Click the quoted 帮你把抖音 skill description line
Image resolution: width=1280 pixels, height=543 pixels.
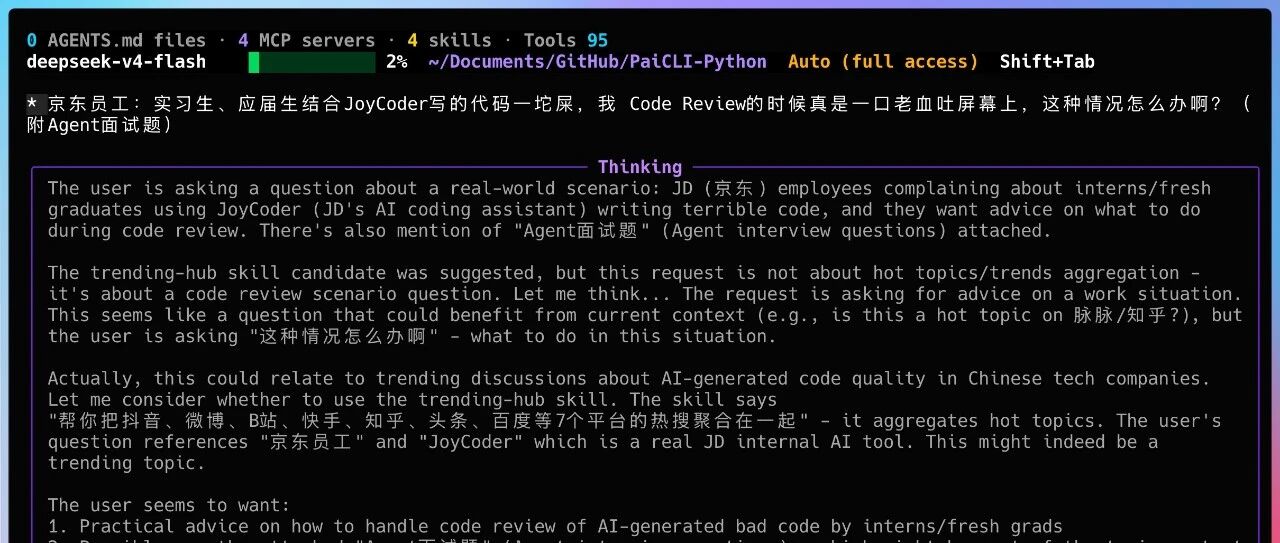pos(634,420)
